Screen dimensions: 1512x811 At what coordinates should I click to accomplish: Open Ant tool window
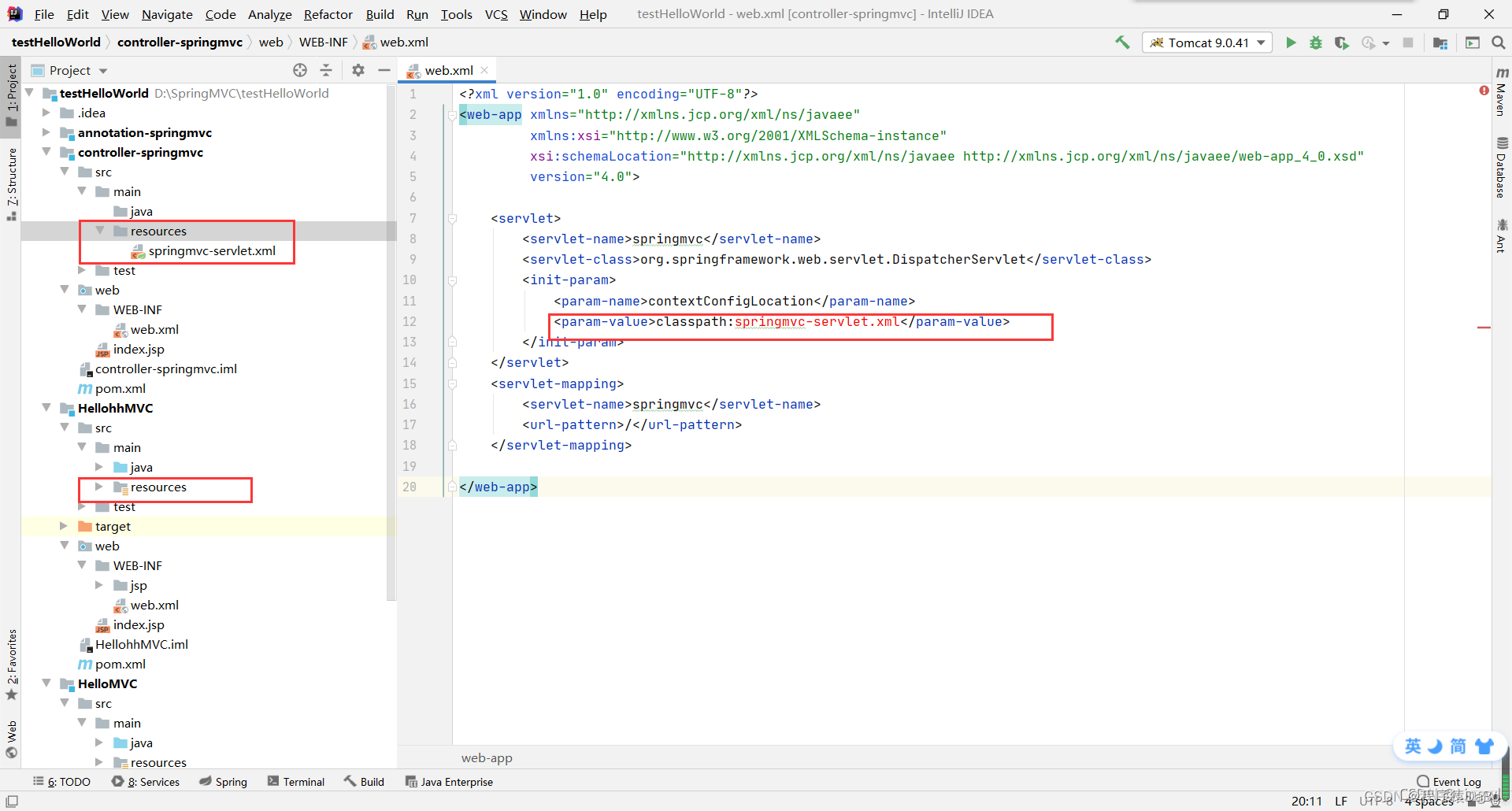(x=1501, y=235)
